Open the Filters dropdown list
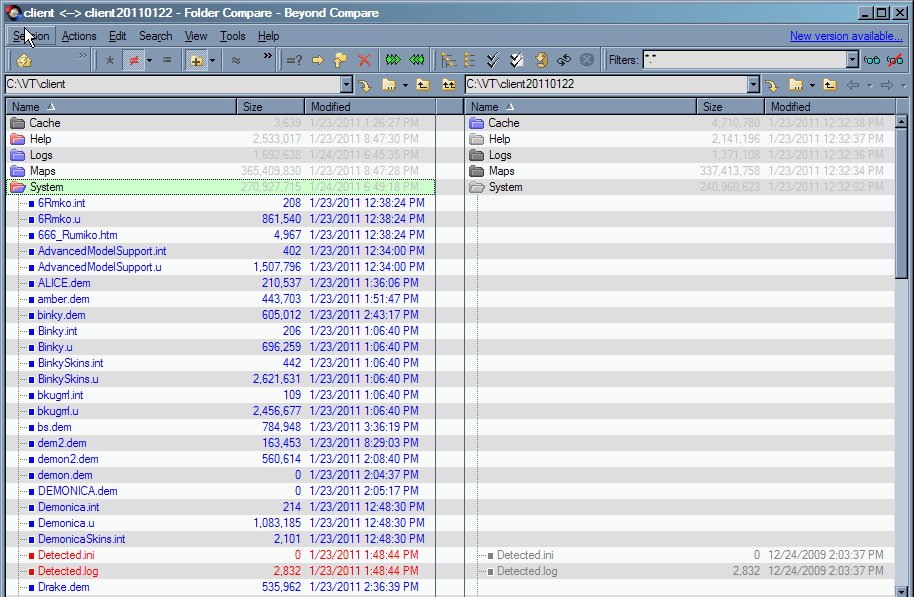914x597 pixels. [853, 59]
